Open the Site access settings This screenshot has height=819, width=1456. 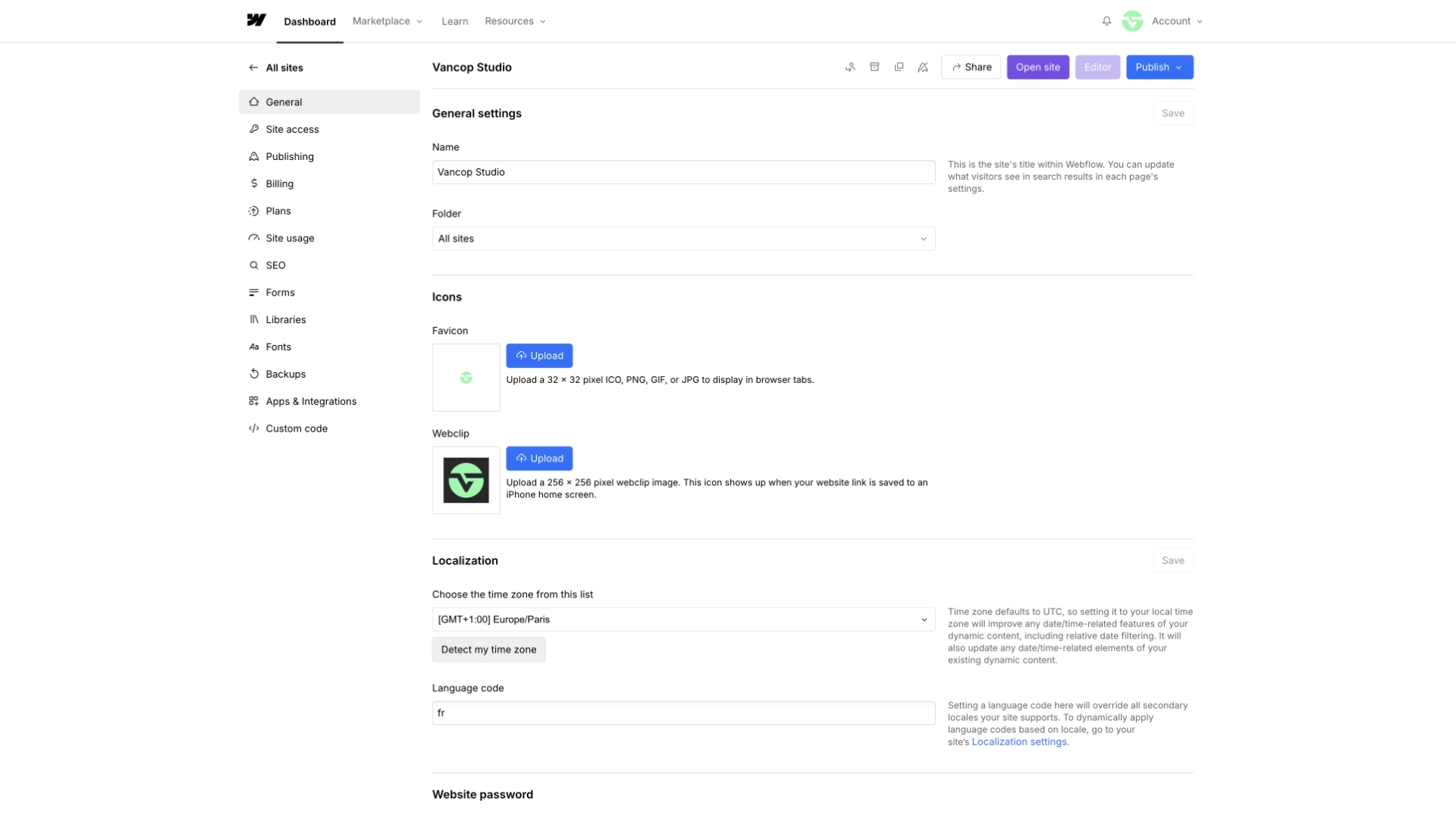[x=292, y=129]
